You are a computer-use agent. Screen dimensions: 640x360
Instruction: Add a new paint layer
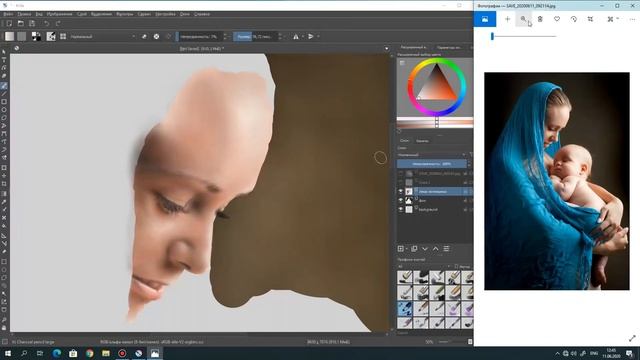(401, 249)
